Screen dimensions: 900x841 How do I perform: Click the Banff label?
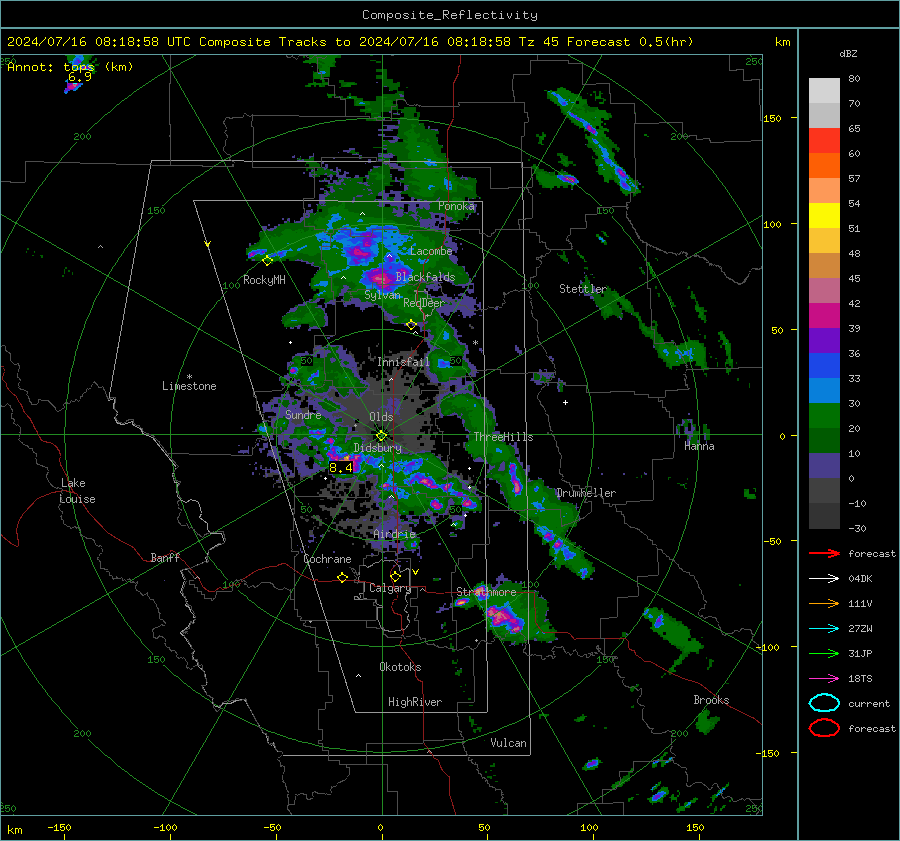pos(165,557)
